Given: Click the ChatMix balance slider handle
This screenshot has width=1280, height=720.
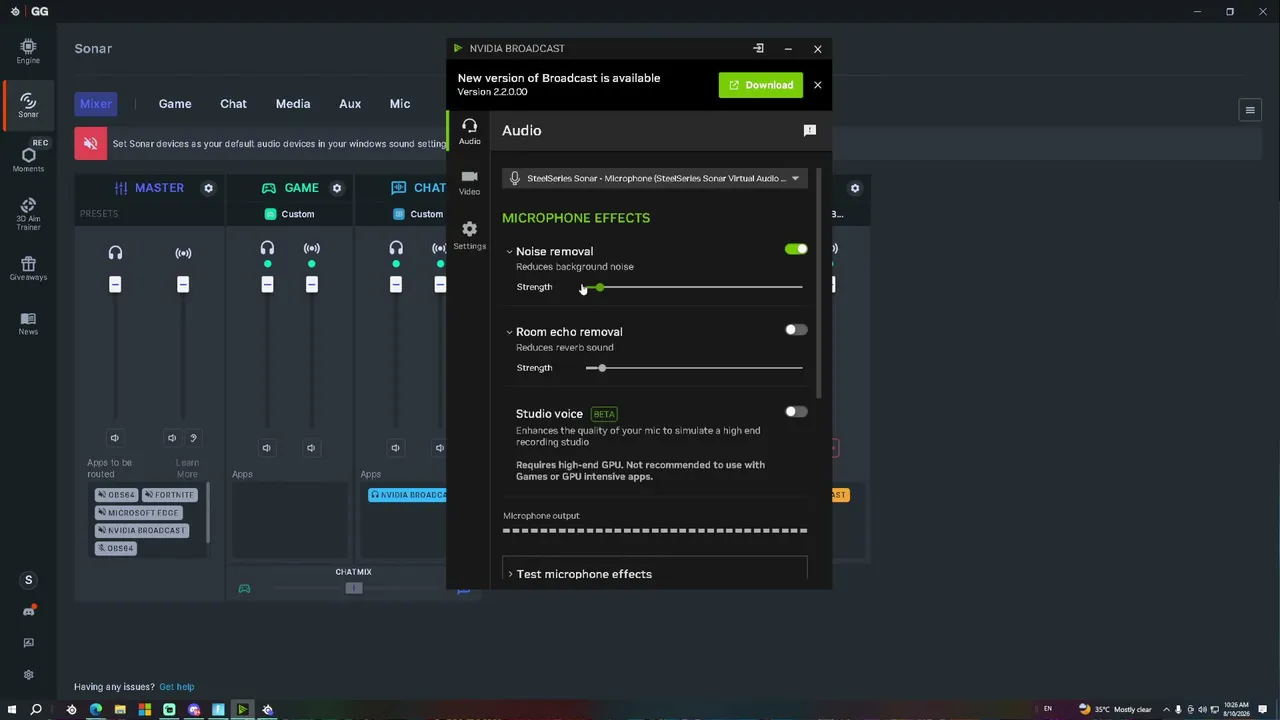Looking at the screenshot, I should [354, 588].
